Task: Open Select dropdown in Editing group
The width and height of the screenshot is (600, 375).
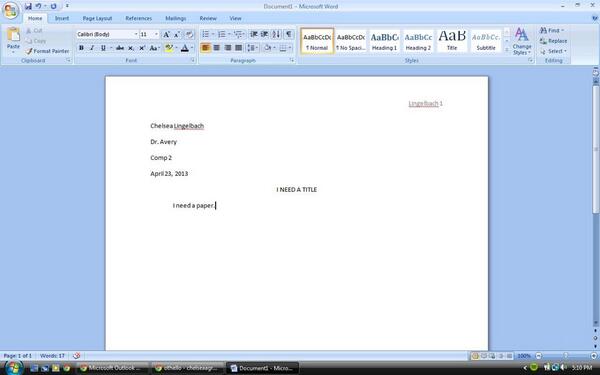Action: tap(553, 51)
